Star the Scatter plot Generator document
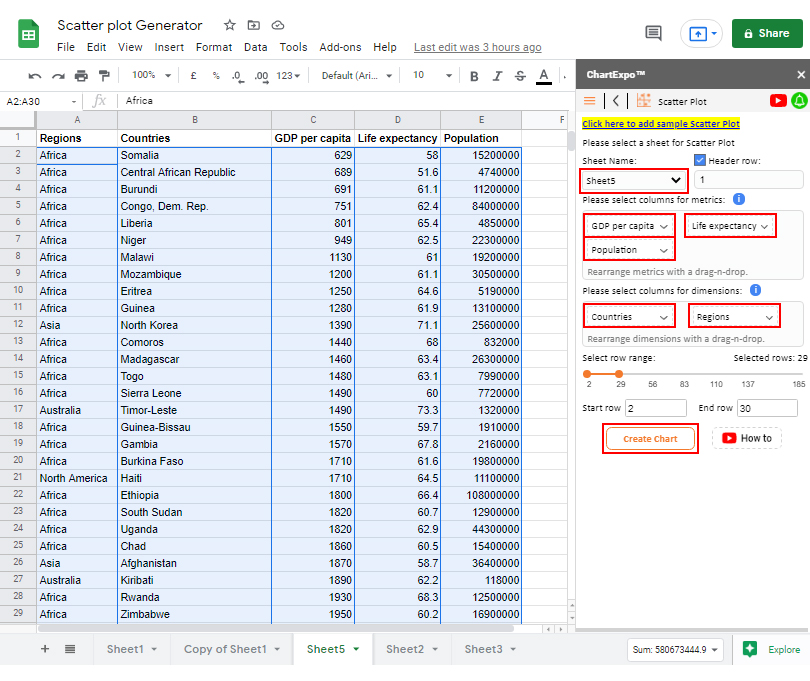 [x=230, y=25]
